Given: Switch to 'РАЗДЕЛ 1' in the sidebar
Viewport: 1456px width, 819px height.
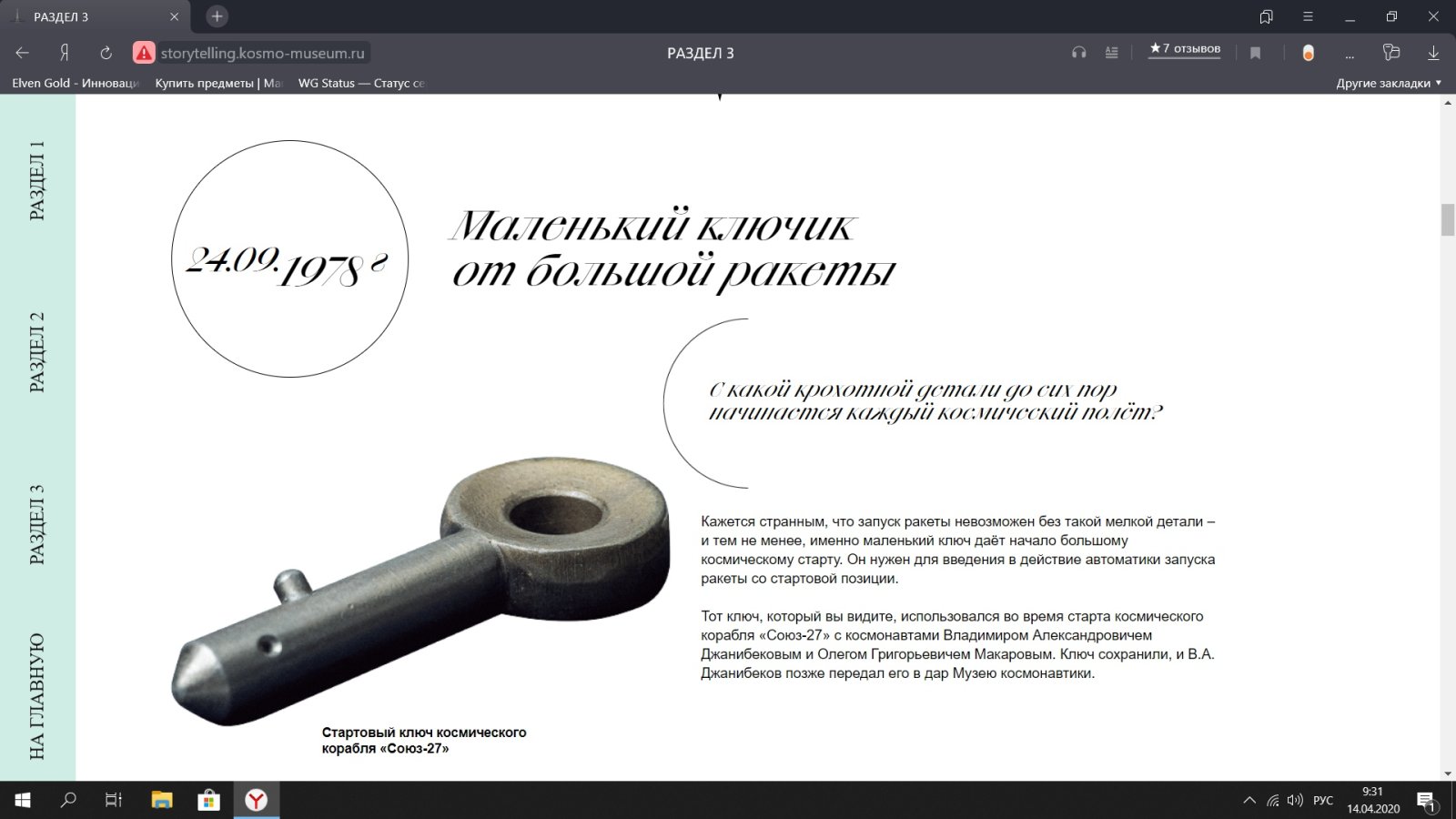Looking at the screenshot, I should 36,180.
